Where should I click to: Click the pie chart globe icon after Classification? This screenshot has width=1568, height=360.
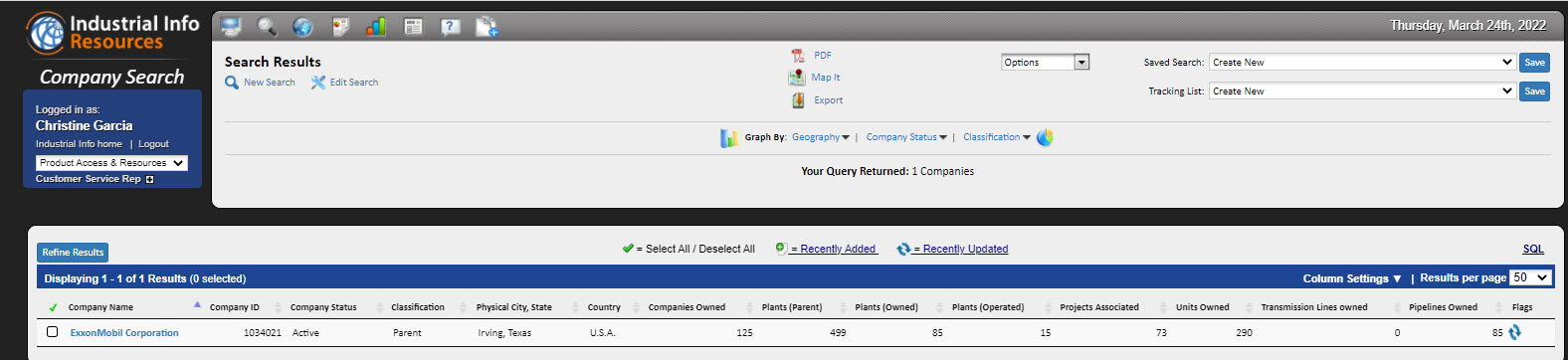click(1045, 137)
